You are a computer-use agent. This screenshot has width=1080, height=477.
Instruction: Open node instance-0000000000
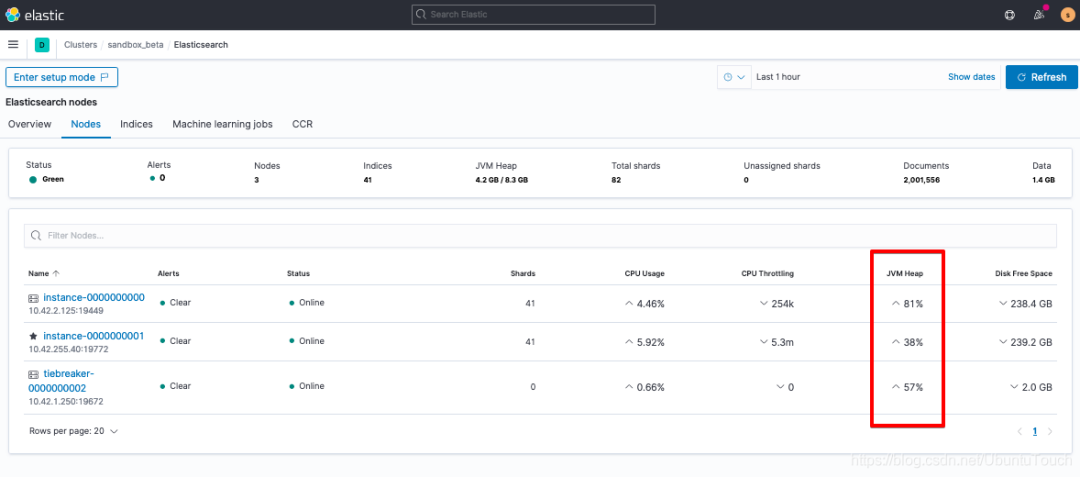94,297
